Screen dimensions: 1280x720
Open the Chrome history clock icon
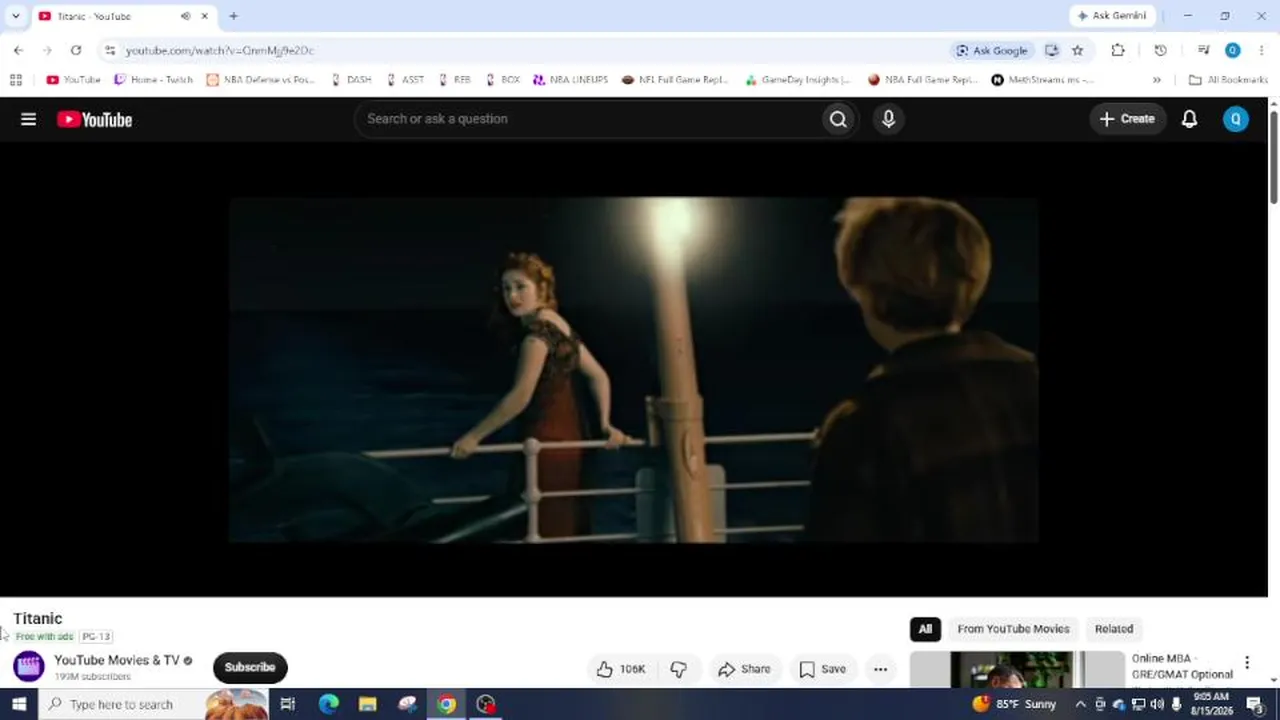click(1160, 50)
